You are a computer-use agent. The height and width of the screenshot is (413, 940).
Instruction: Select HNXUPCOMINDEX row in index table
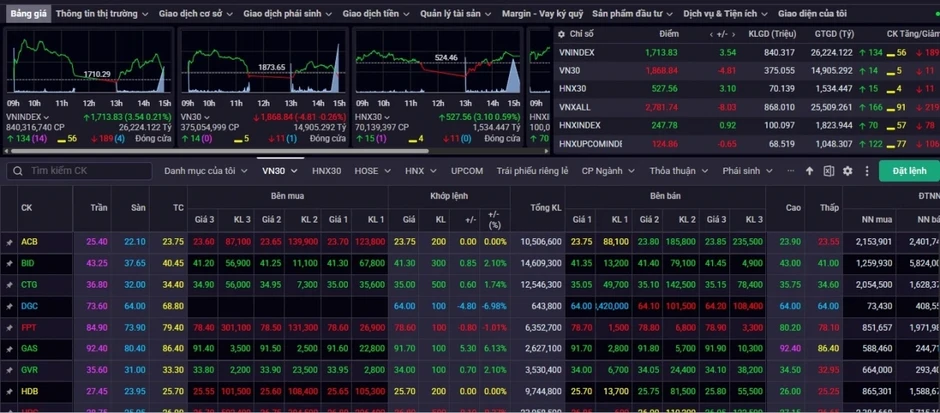(747, 144)
